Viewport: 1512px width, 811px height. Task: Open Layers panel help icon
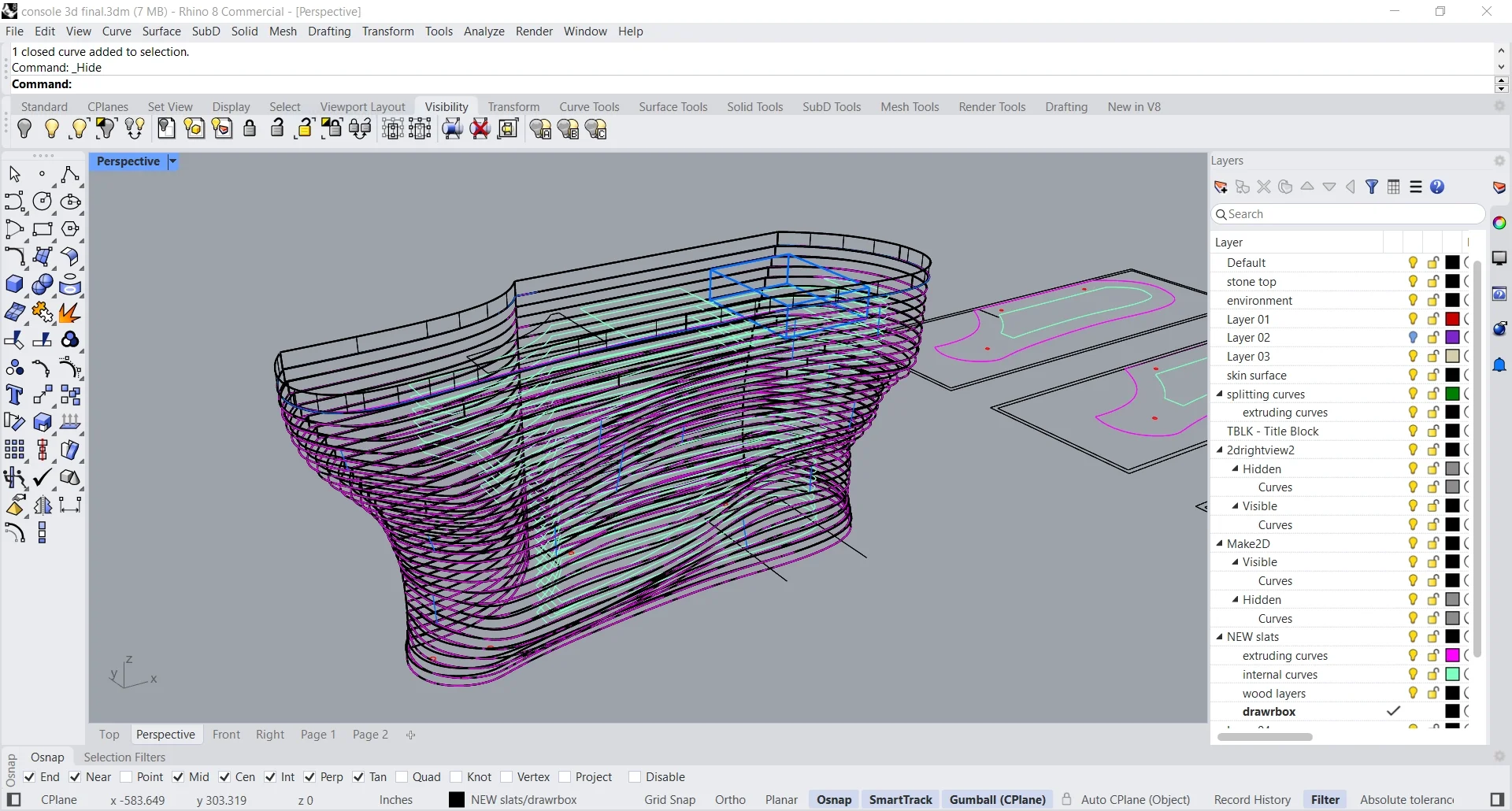click(1437, 187)
